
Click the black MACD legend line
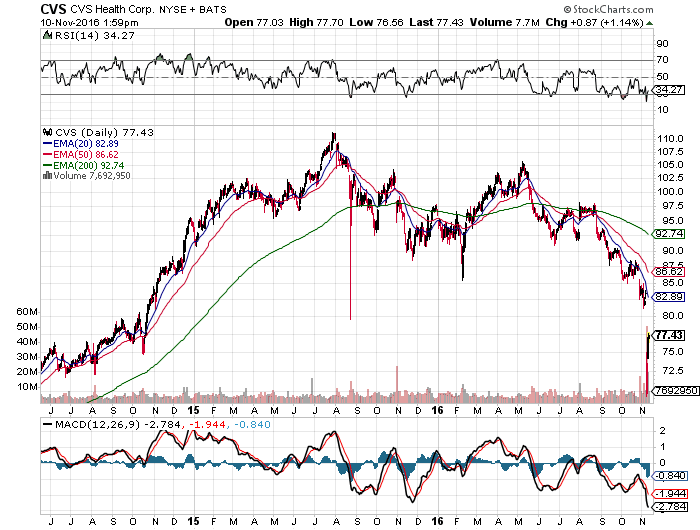click(47, 424)
